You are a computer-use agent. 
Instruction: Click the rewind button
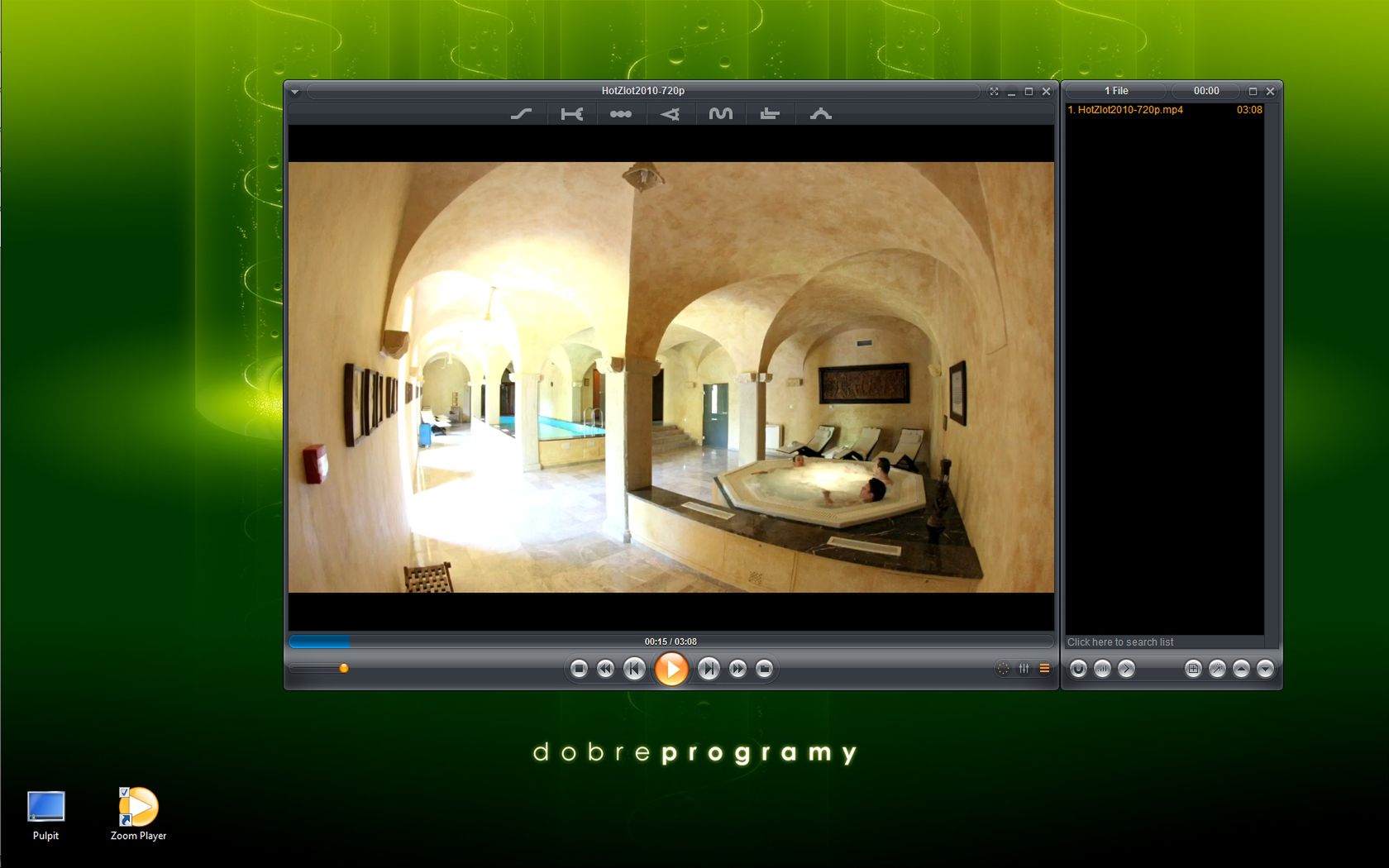[x=605, y=669]
